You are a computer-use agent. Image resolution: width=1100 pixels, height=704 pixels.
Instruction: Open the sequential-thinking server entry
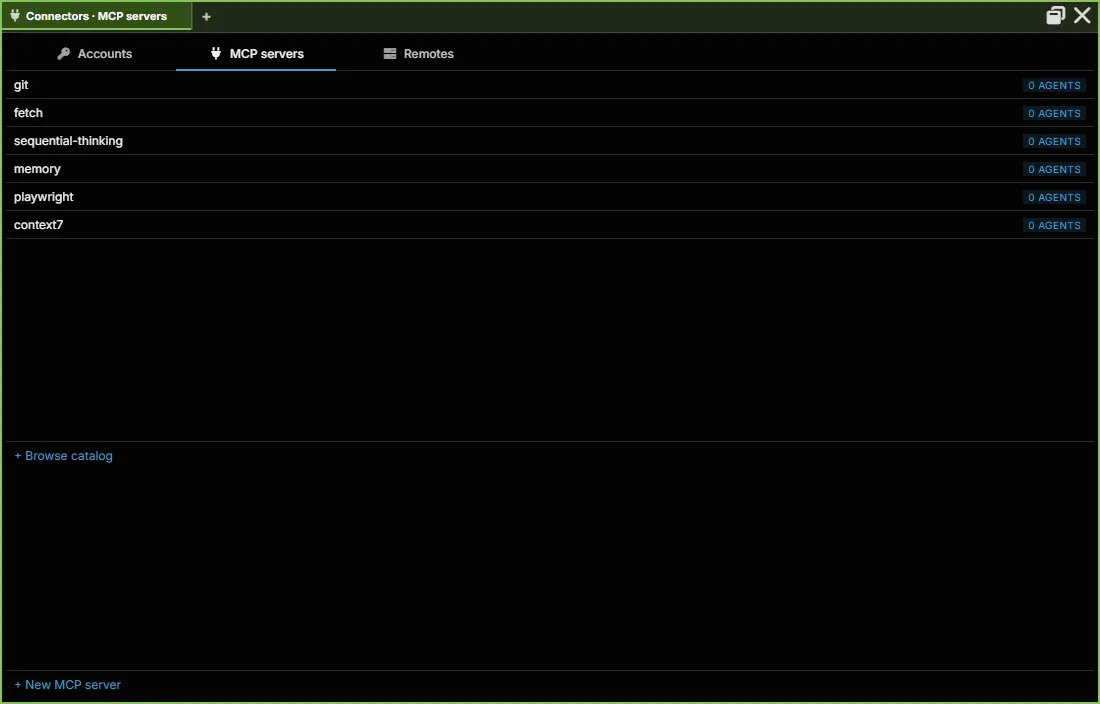pyautogui.click(x=550, y=141)
